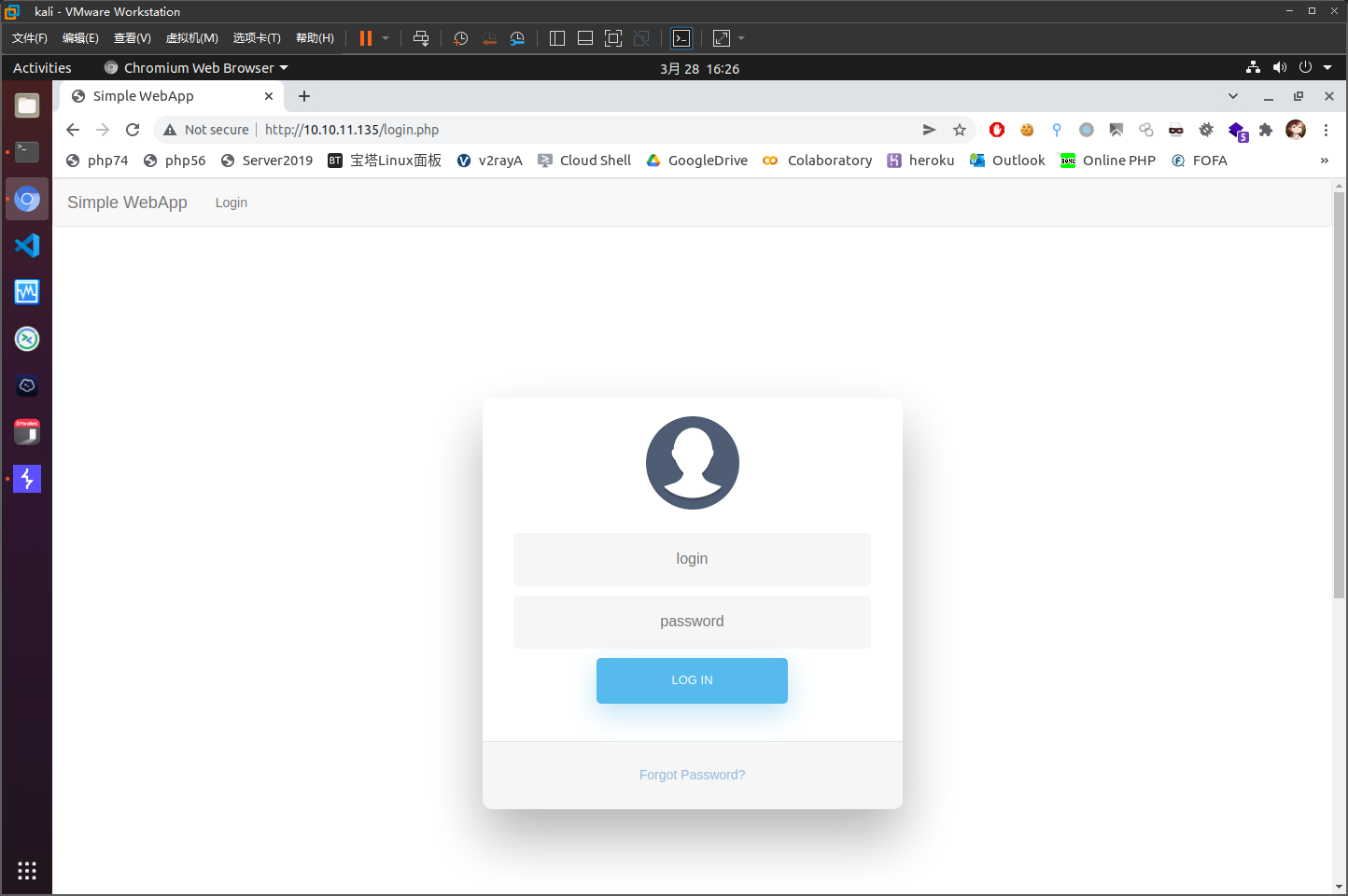
Task: Click the password input field
Action: (692, 622)
